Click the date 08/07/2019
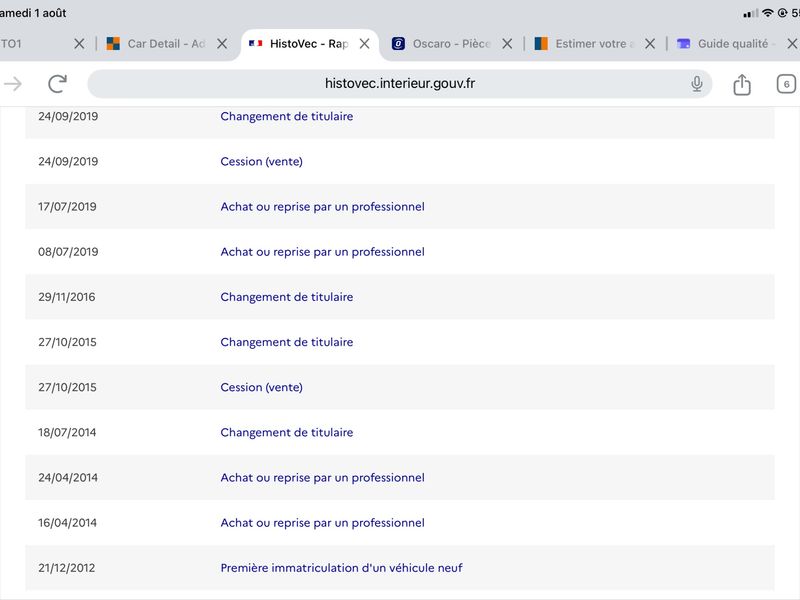 (x=68, y=252)
